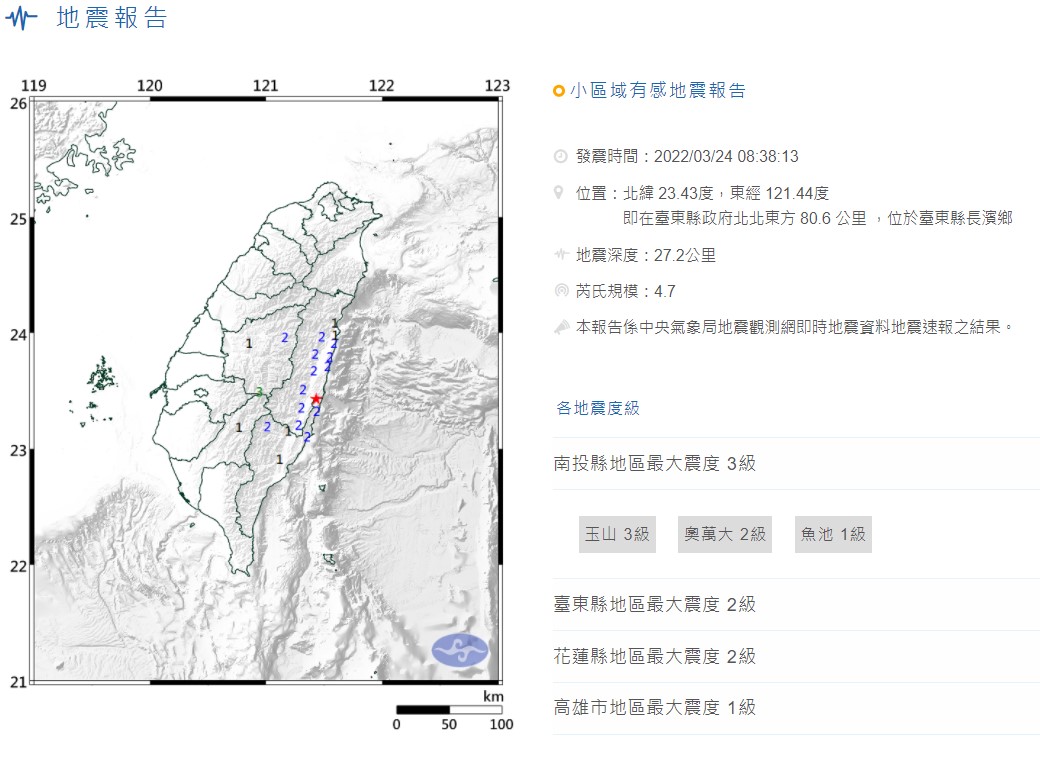Viewport: 1040px width, 761px height.
Task: Click the 發震時間 2022/03/24 08:38:13 text
Action: pyautogui.click(x=687, y=157)
